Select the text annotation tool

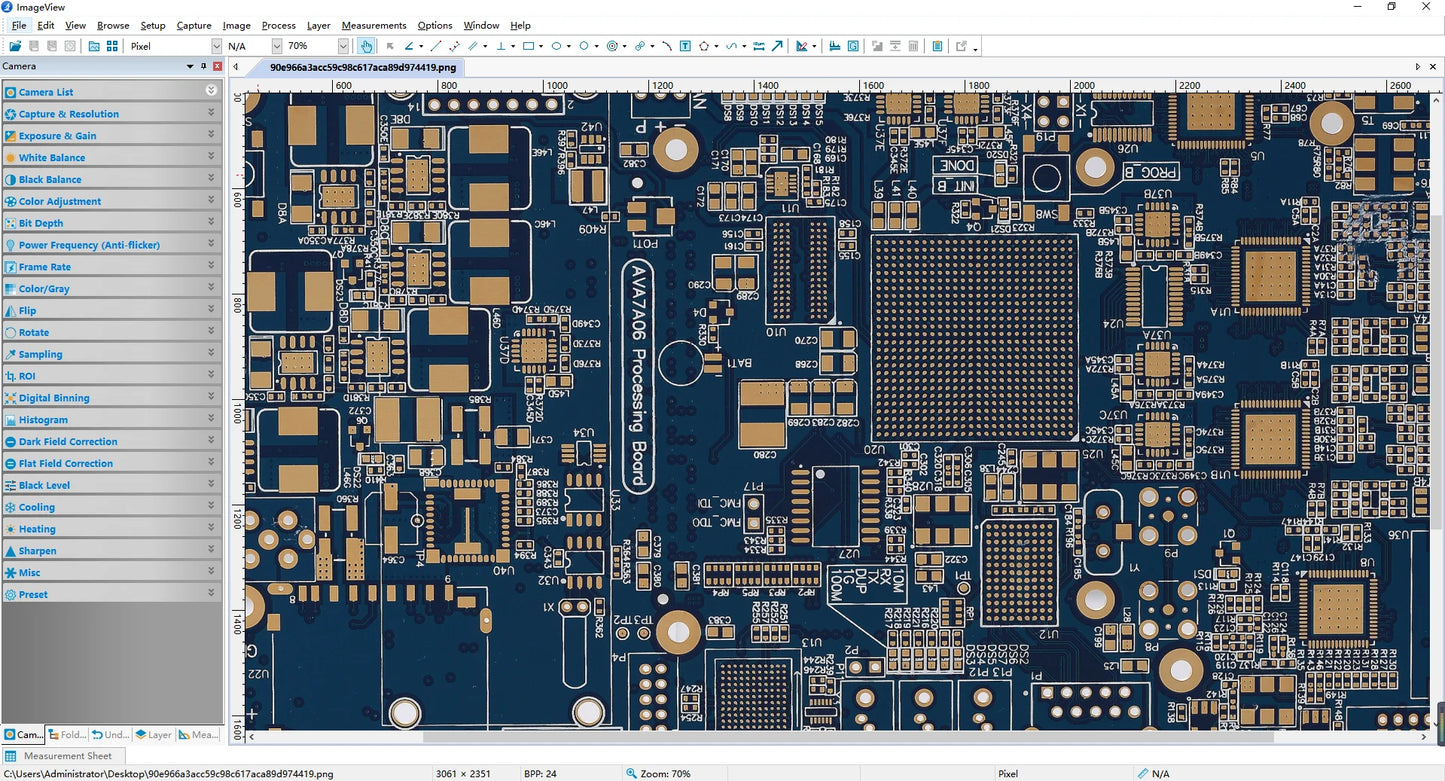pos(685,46)
